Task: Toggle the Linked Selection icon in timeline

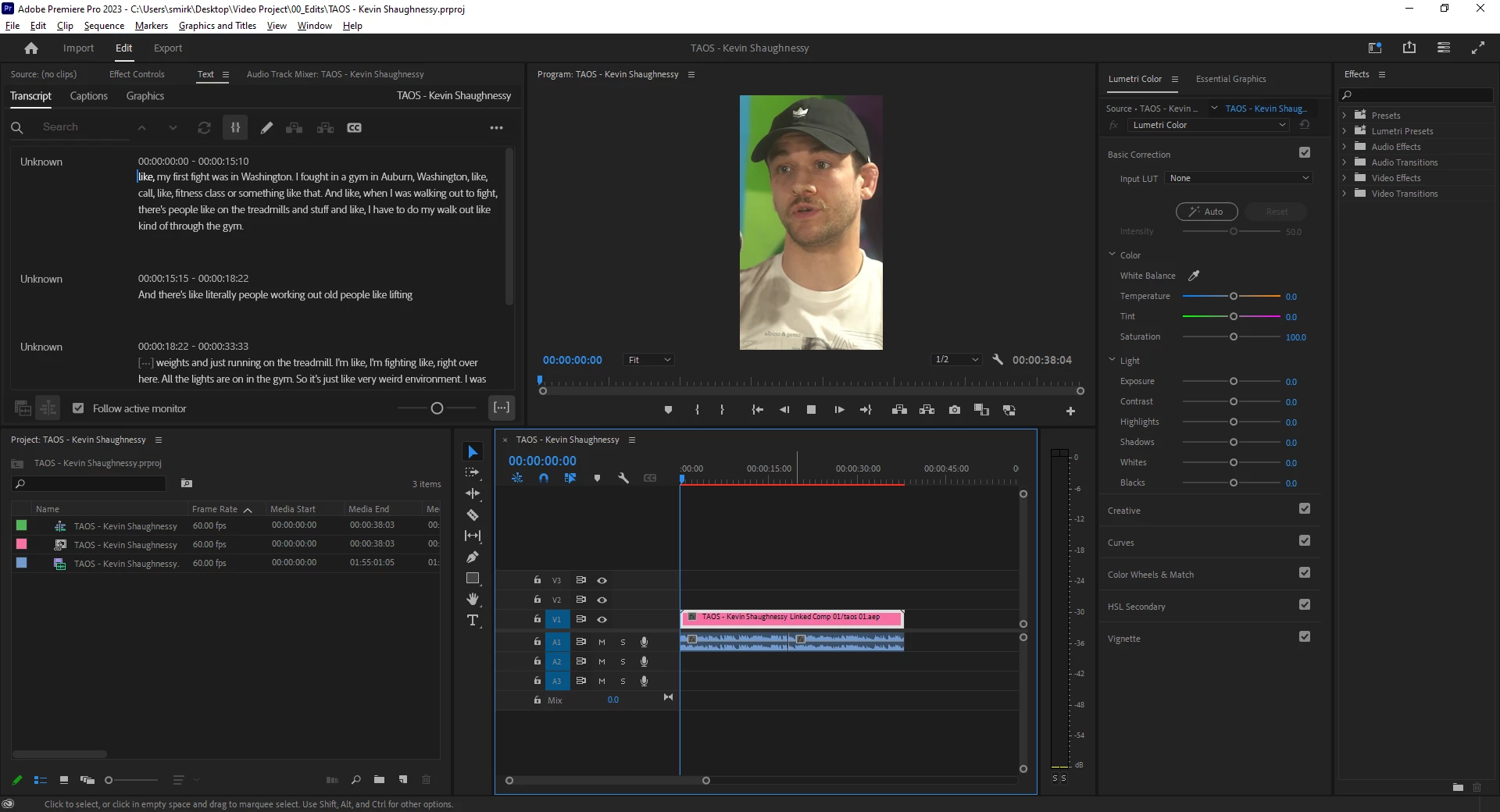Action: pyautogui.click(x=570, y=478)
